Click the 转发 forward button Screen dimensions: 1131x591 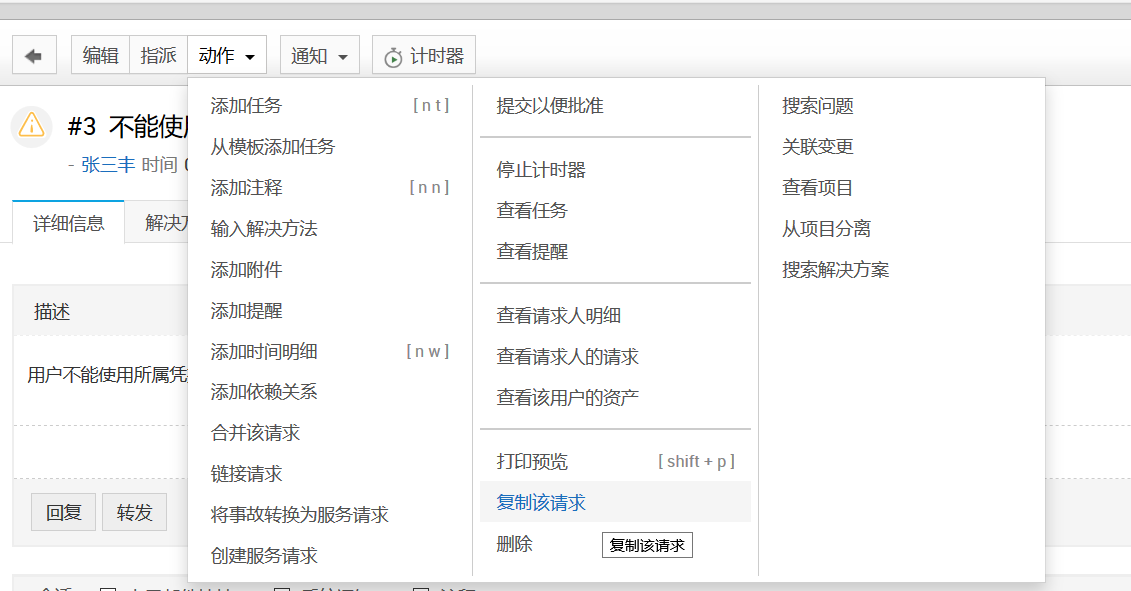click(134, 512)
